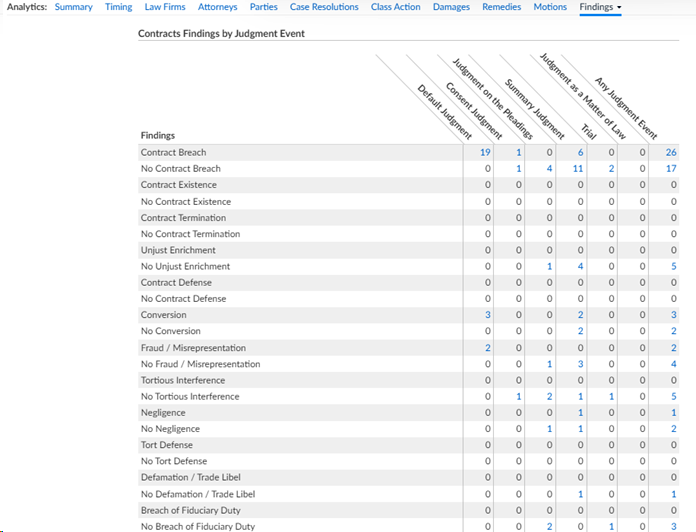This screenshot has height=532, width=696.
Task: Select the Defamation / Trade Libel row label
Action: pyautogui.click(x=191, y=477)
